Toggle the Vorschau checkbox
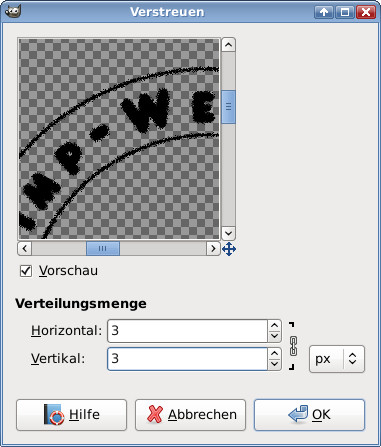Screen dimensions: 381x447 pos(26,271)
